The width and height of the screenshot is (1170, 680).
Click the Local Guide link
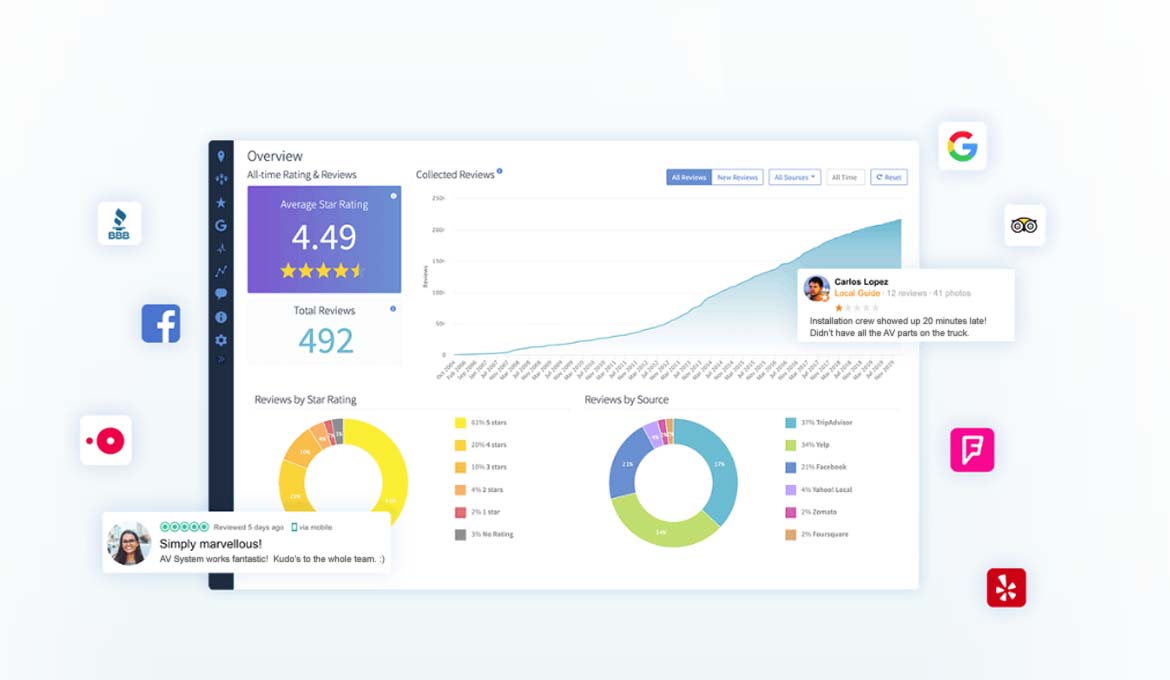(857, 293)
